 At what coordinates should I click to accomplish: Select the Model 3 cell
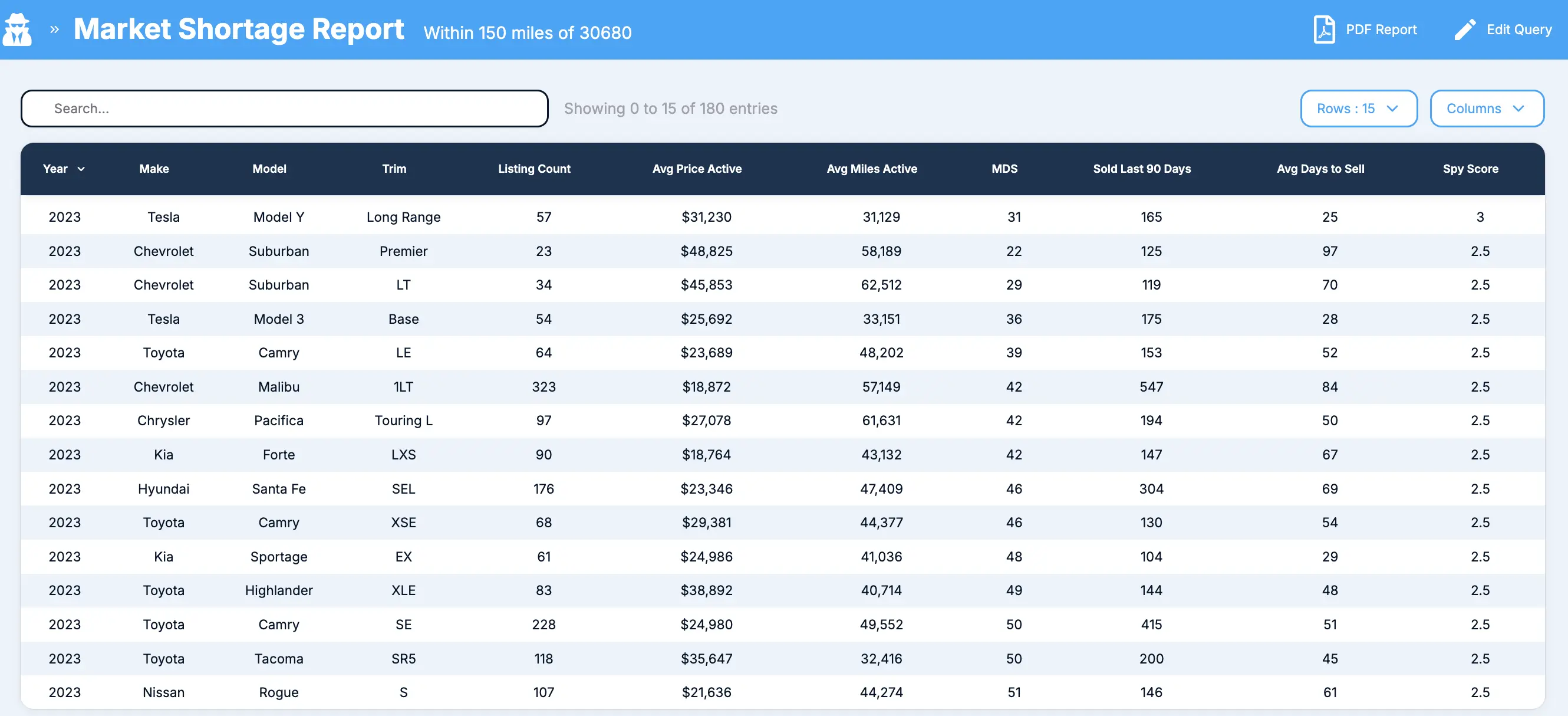pos(279,319)
